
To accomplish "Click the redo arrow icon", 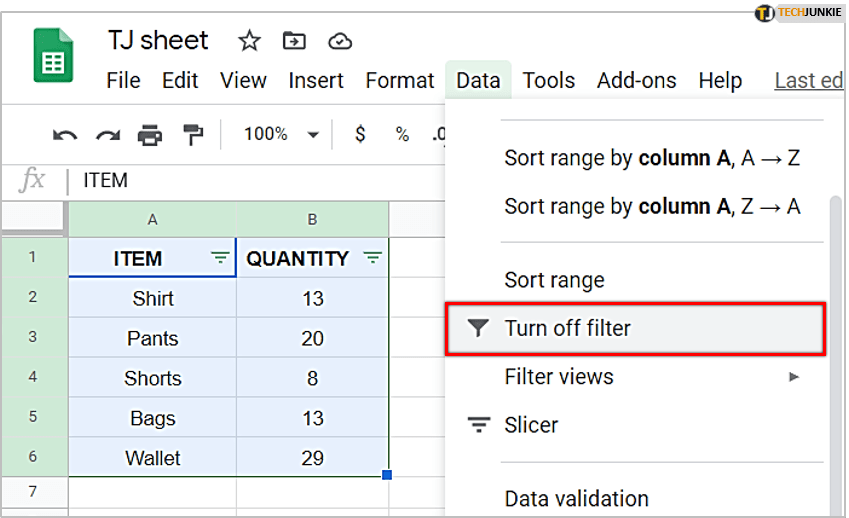I will [x=107, y=134].
